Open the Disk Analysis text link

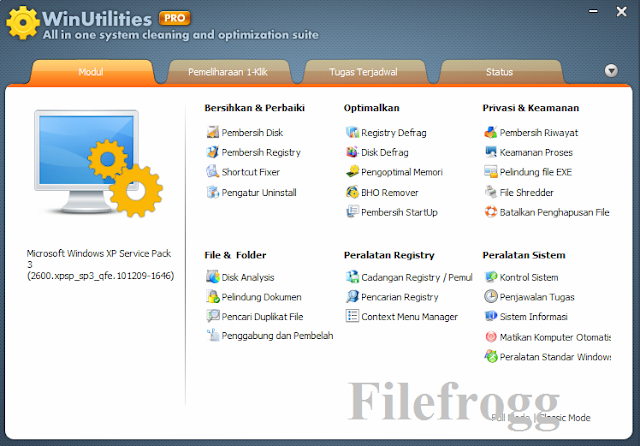[248, 277]
